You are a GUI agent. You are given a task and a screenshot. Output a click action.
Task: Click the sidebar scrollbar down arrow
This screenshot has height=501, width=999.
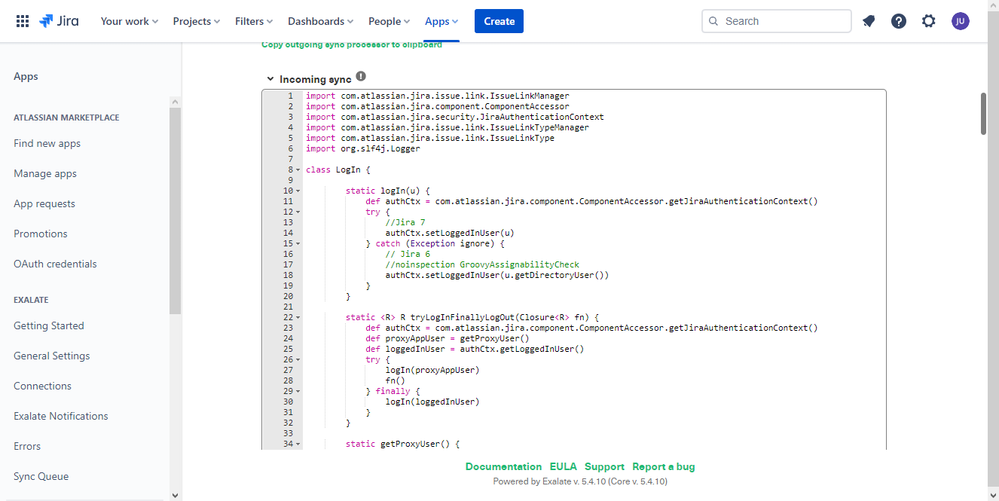(x=175, y=495)
